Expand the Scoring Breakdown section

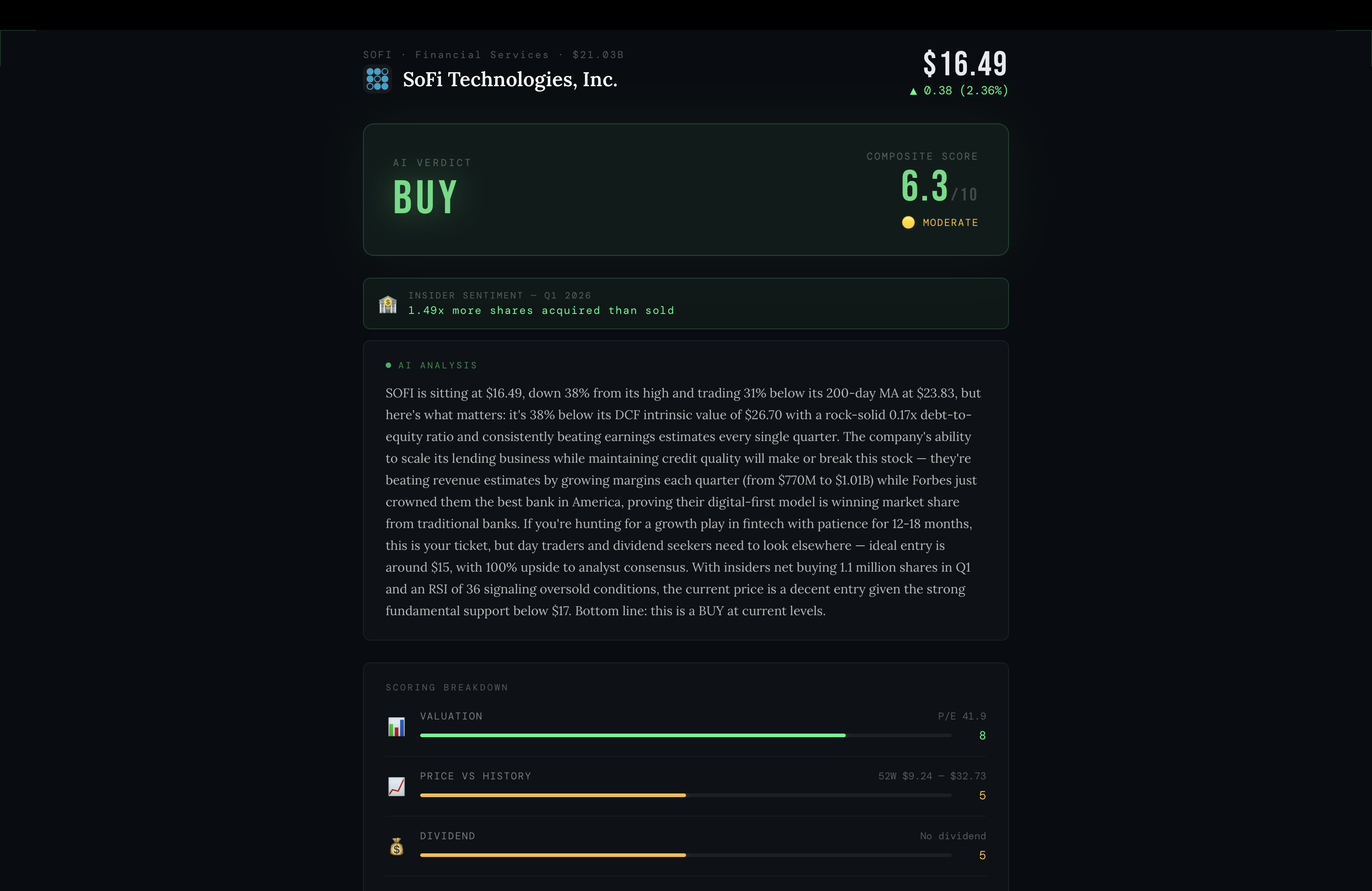(447, 687)
